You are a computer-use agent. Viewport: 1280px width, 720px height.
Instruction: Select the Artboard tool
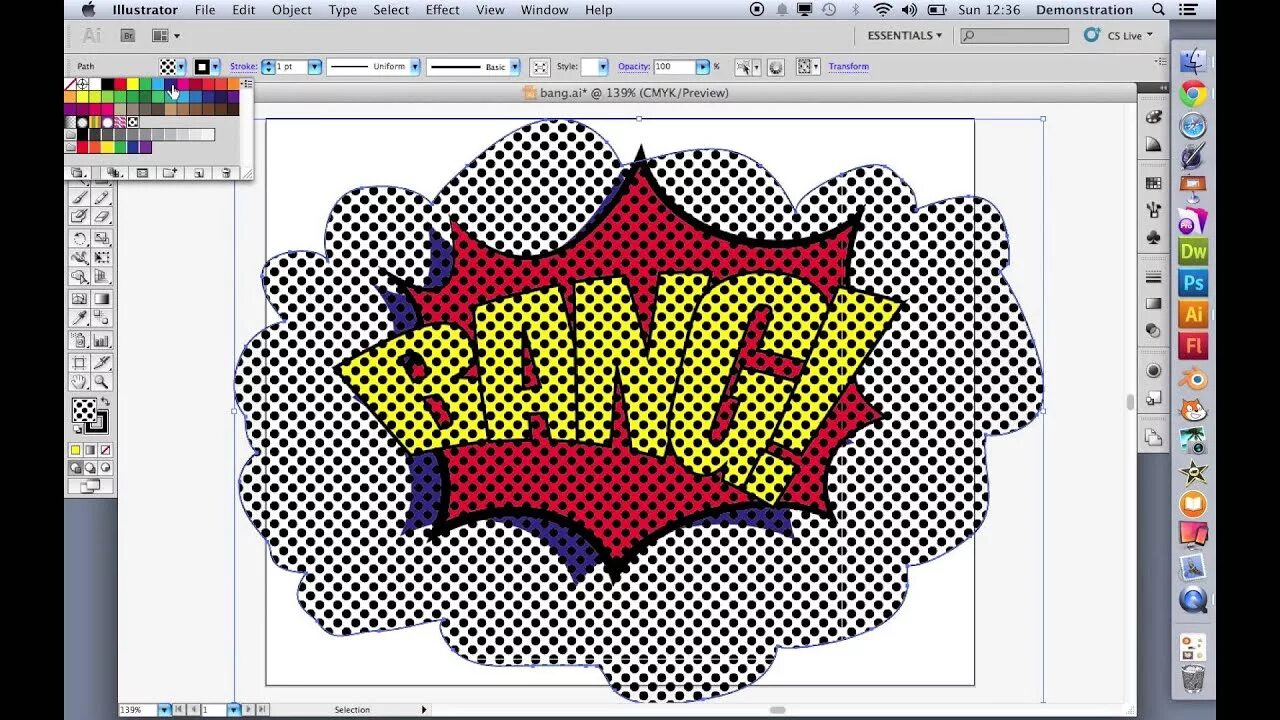pos(80,363)
